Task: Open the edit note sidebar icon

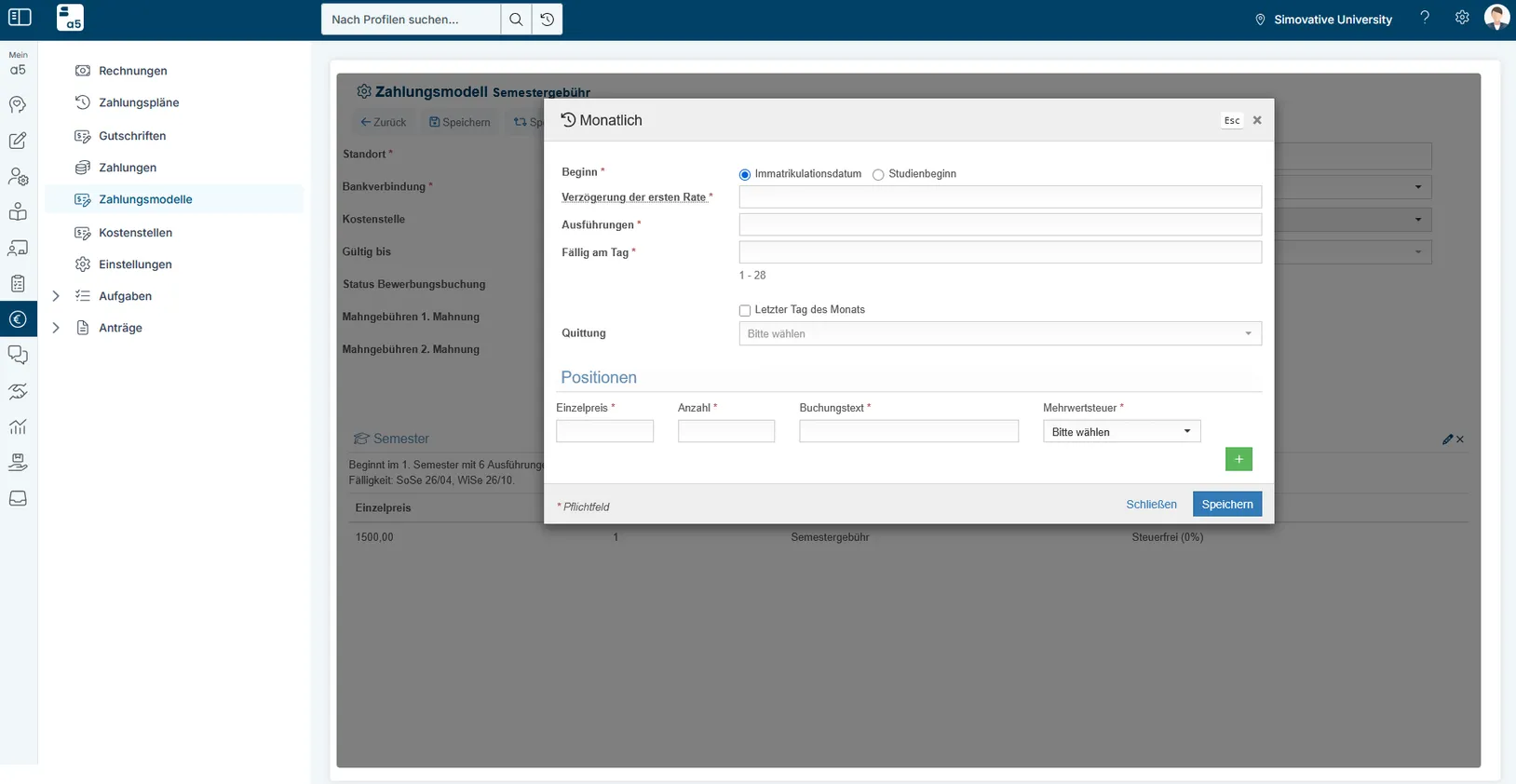Action: [x=18, y=141]
